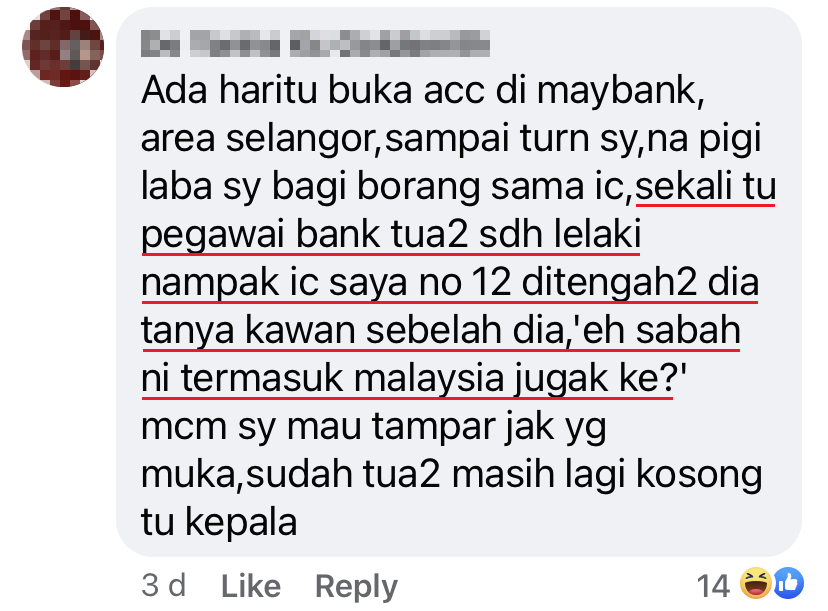
Task: Click the '3 d' timestamp
Action: (163, 586)
